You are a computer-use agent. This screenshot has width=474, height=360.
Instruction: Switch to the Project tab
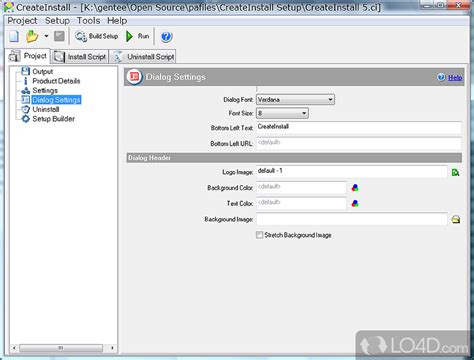(28, 56)
